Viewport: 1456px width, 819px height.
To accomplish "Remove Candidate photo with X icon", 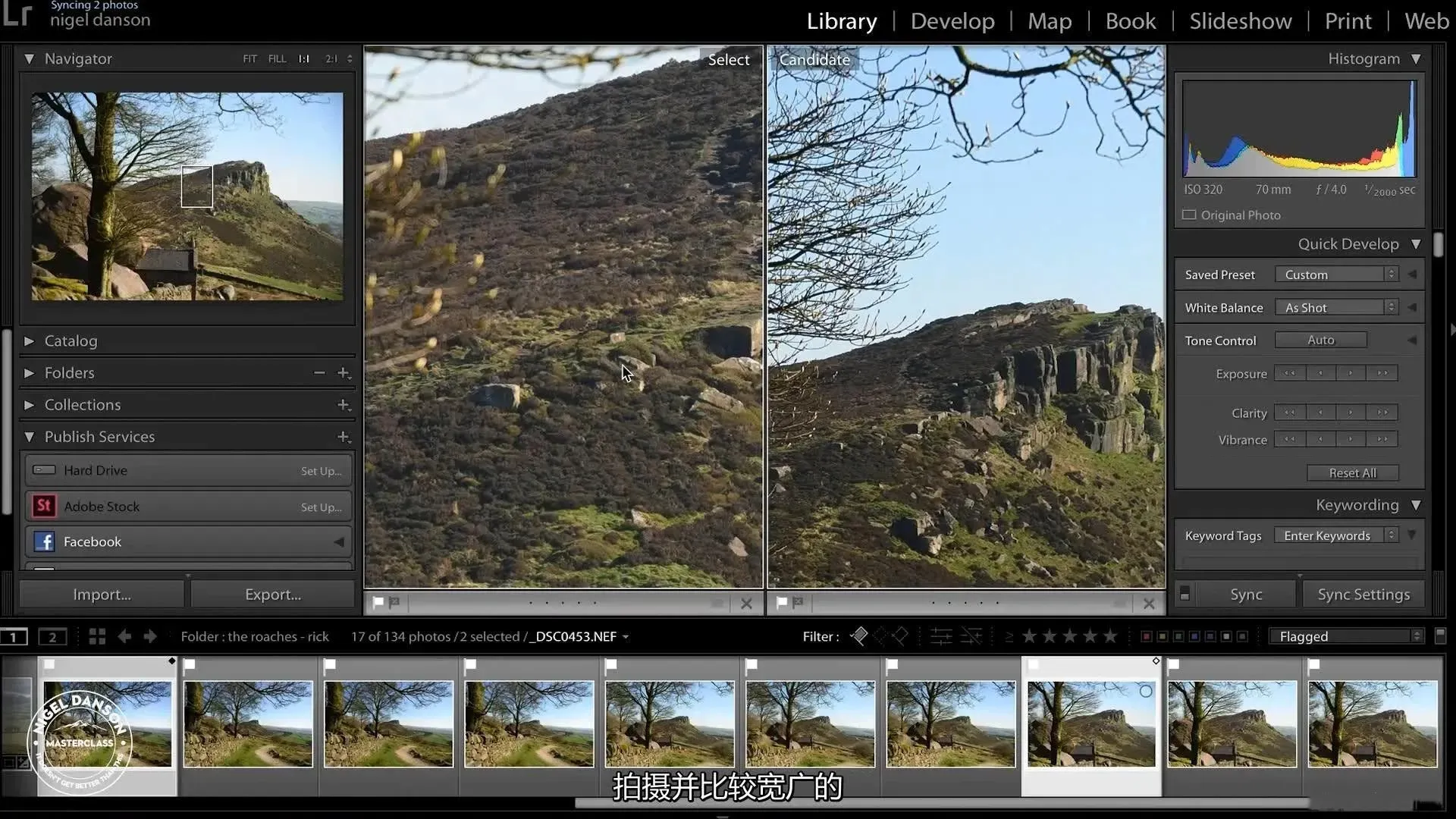I will tap(1149, 604).
